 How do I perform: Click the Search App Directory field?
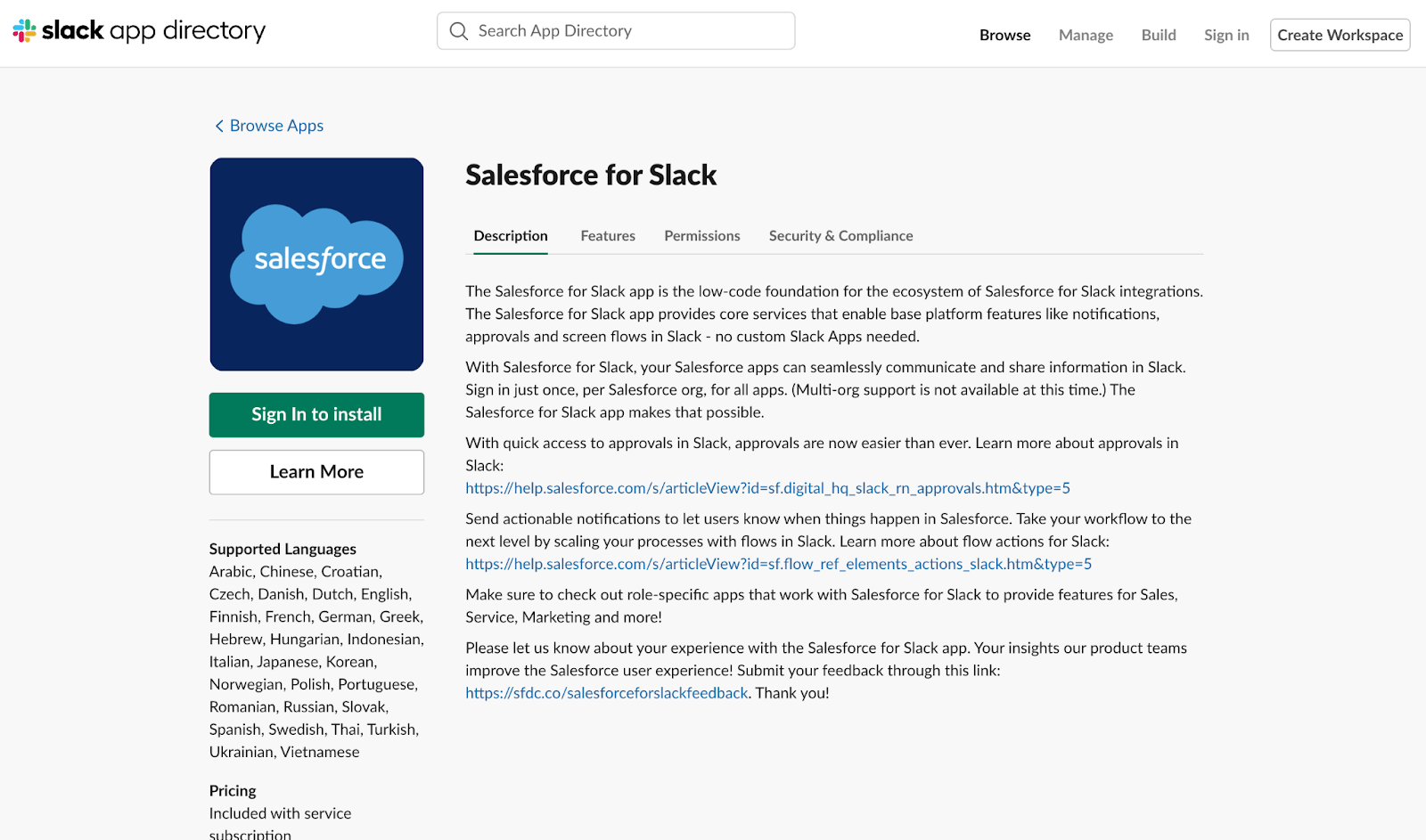[x=615, y=30]
